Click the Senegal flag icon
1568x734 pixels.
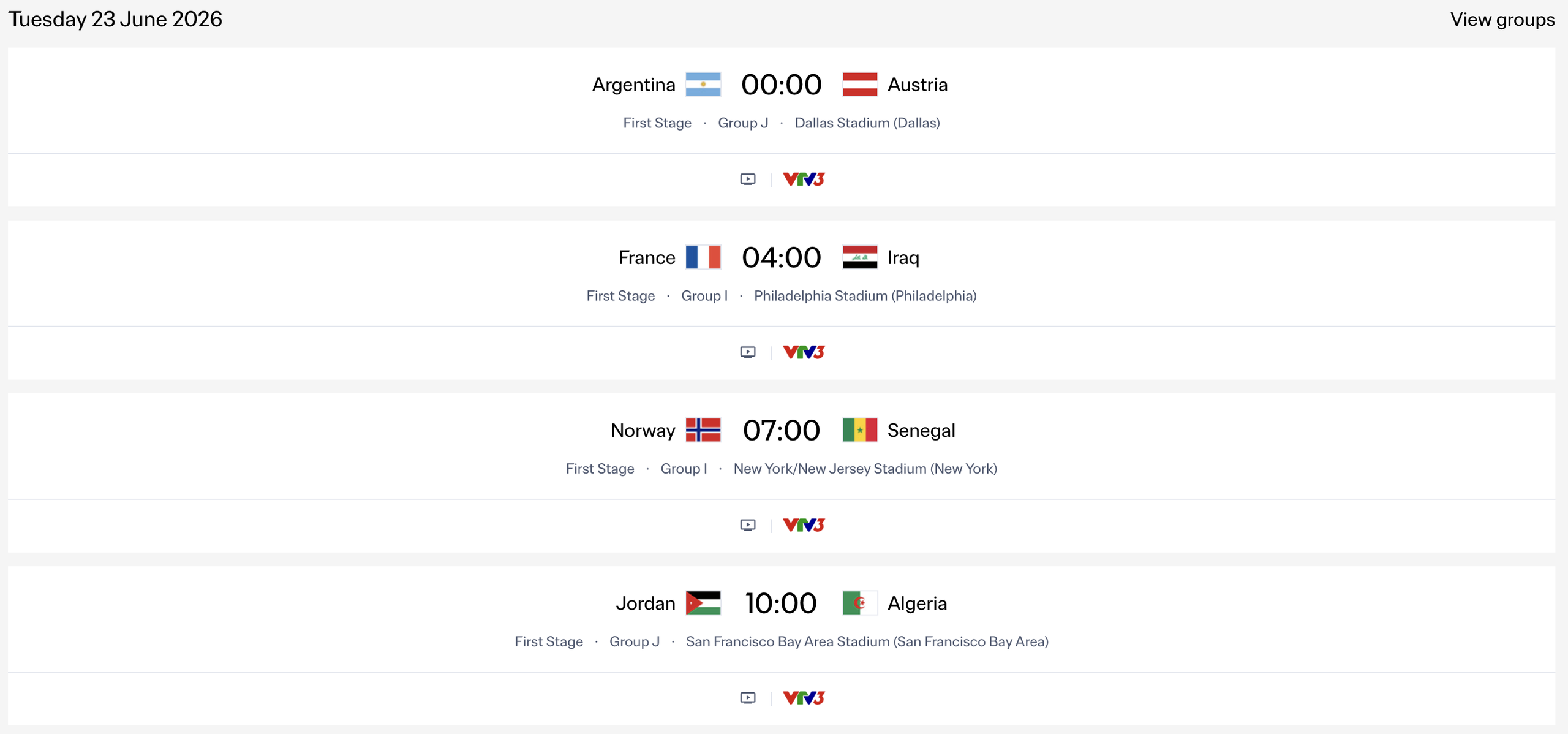pos(860,430)
